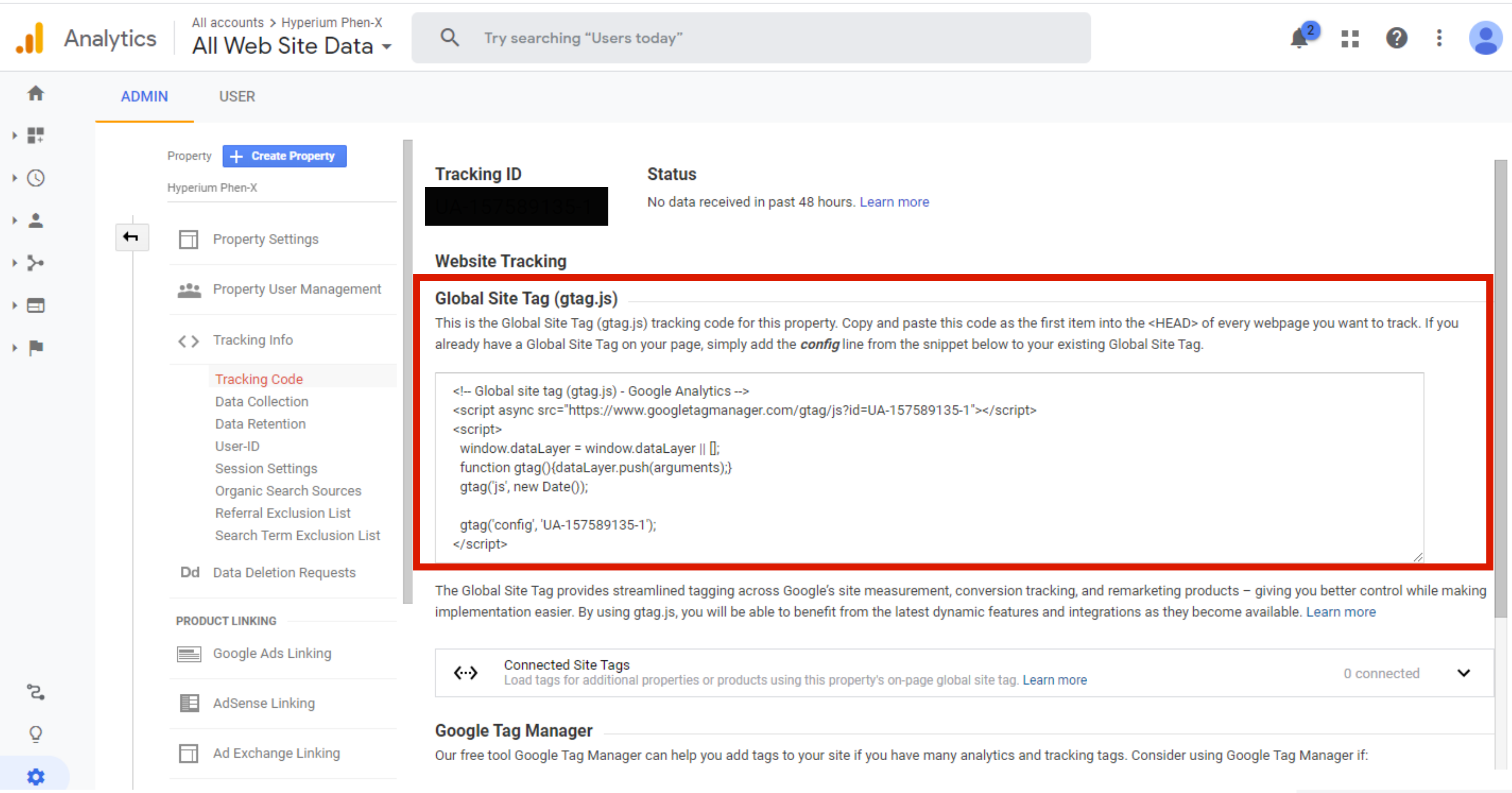Click the Attribution icon in the sidebar

pyautogui.click(x=36, y=692)
